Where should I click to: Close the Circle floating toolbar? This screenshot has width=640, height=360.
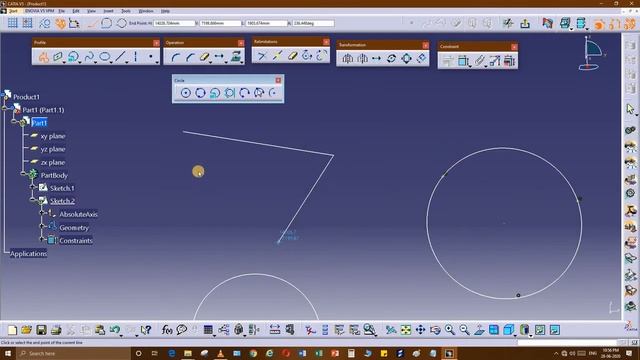tap(278, 80)
